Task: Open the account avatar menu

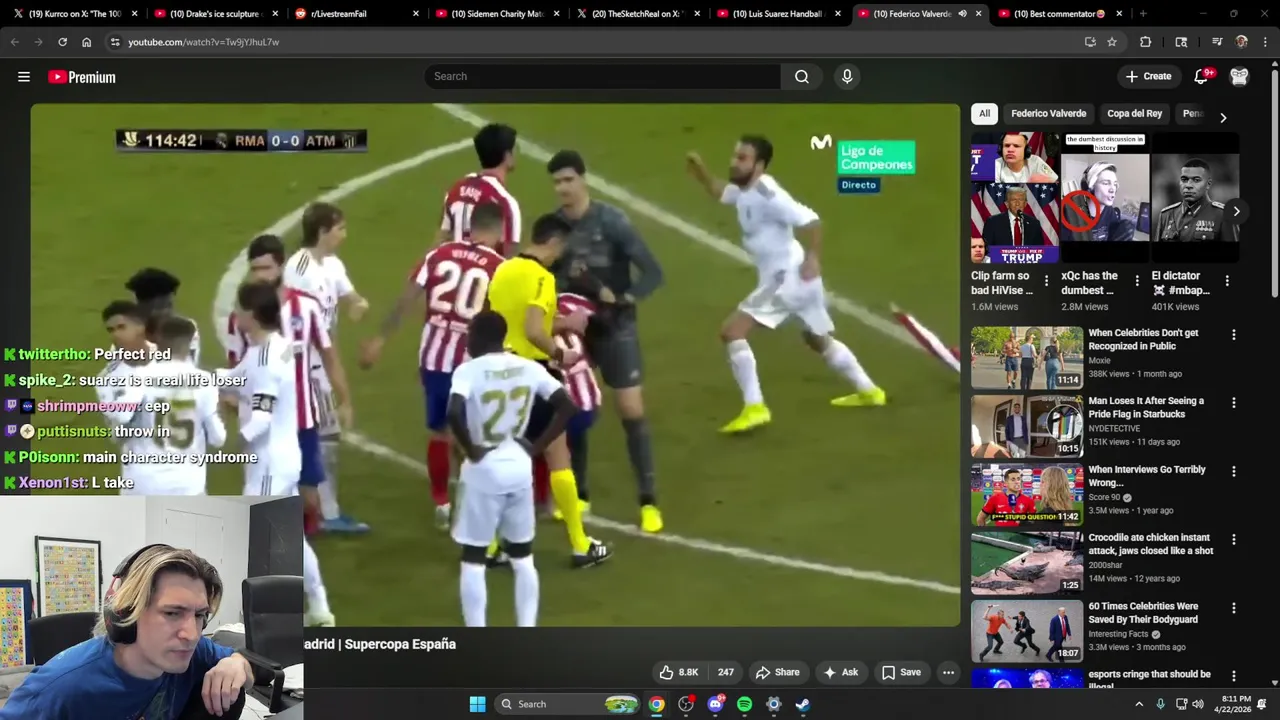Action: [1239, 77]
